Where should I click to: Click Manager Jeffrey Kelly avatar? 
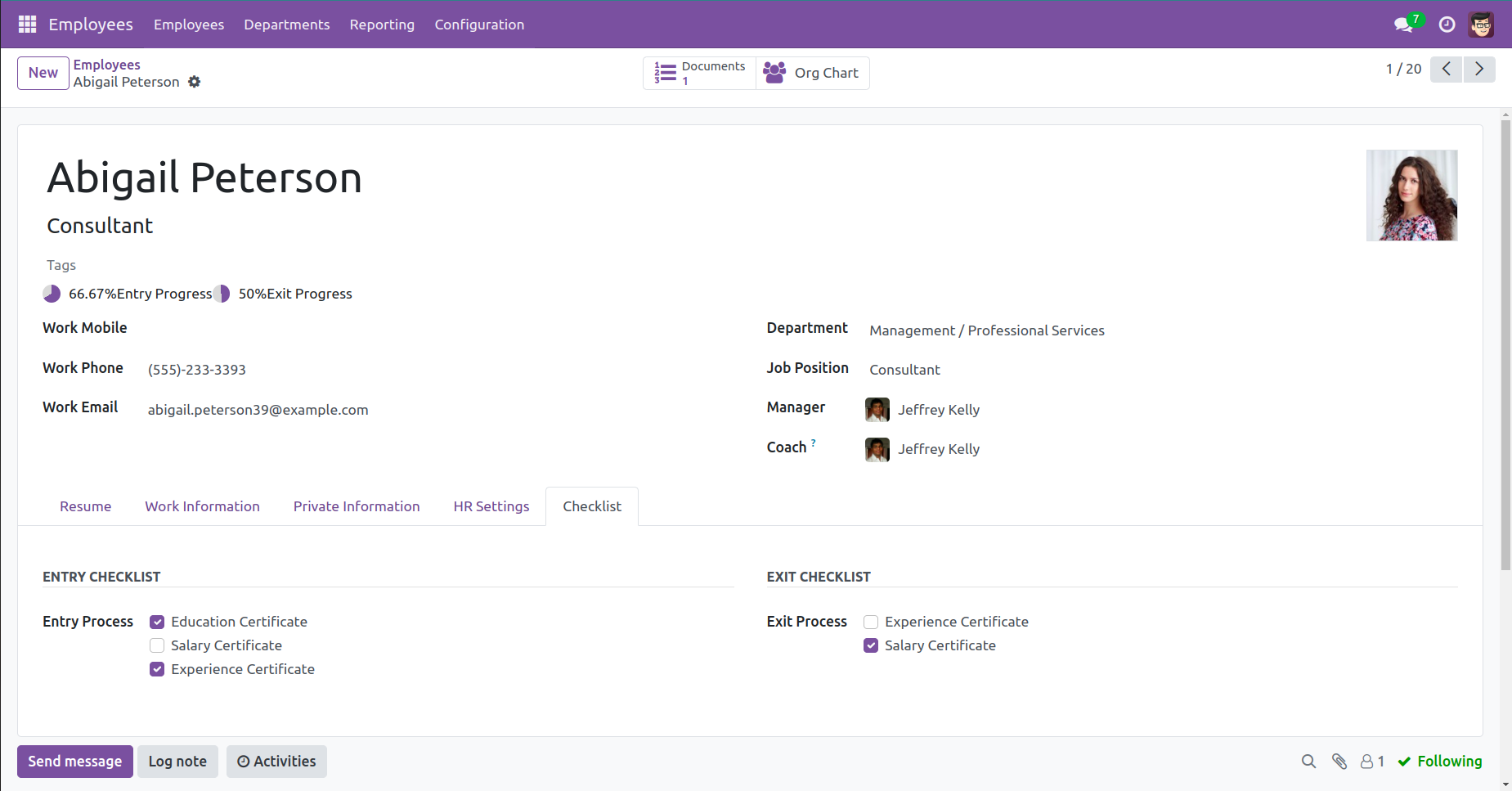[x=877, y=410]
